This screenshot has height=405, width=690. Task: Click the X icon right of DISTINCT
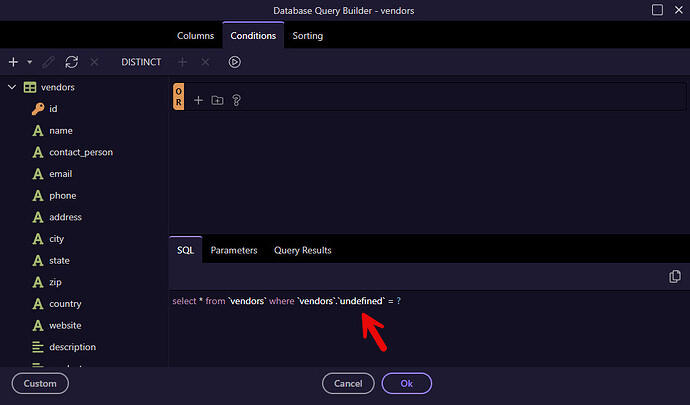[205, 62]
